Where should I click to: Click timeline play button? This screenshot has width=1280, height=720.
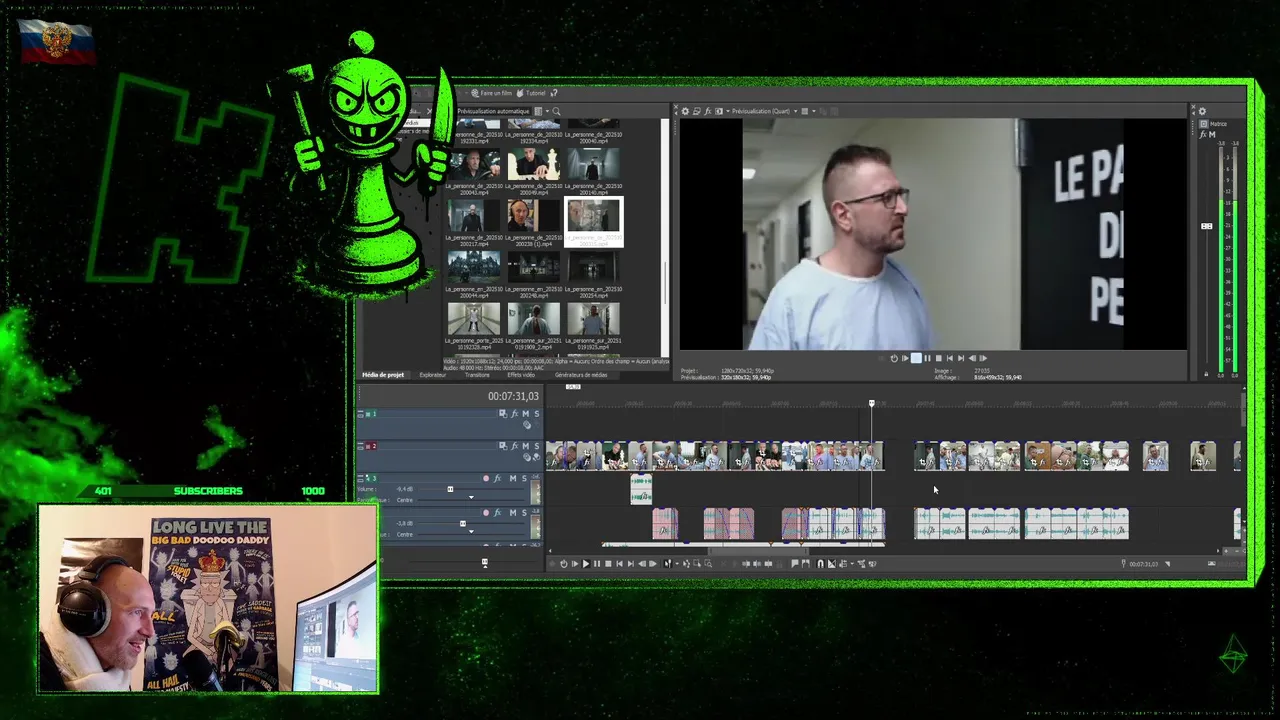pyautogui.click(x=586, y=563)
